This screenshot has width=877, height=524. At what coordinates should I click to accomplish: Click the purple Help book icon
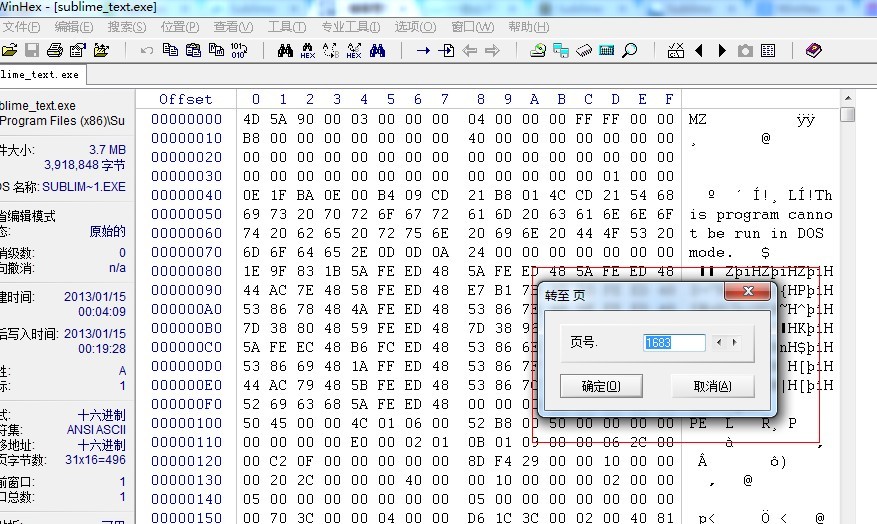coord(814,51)
